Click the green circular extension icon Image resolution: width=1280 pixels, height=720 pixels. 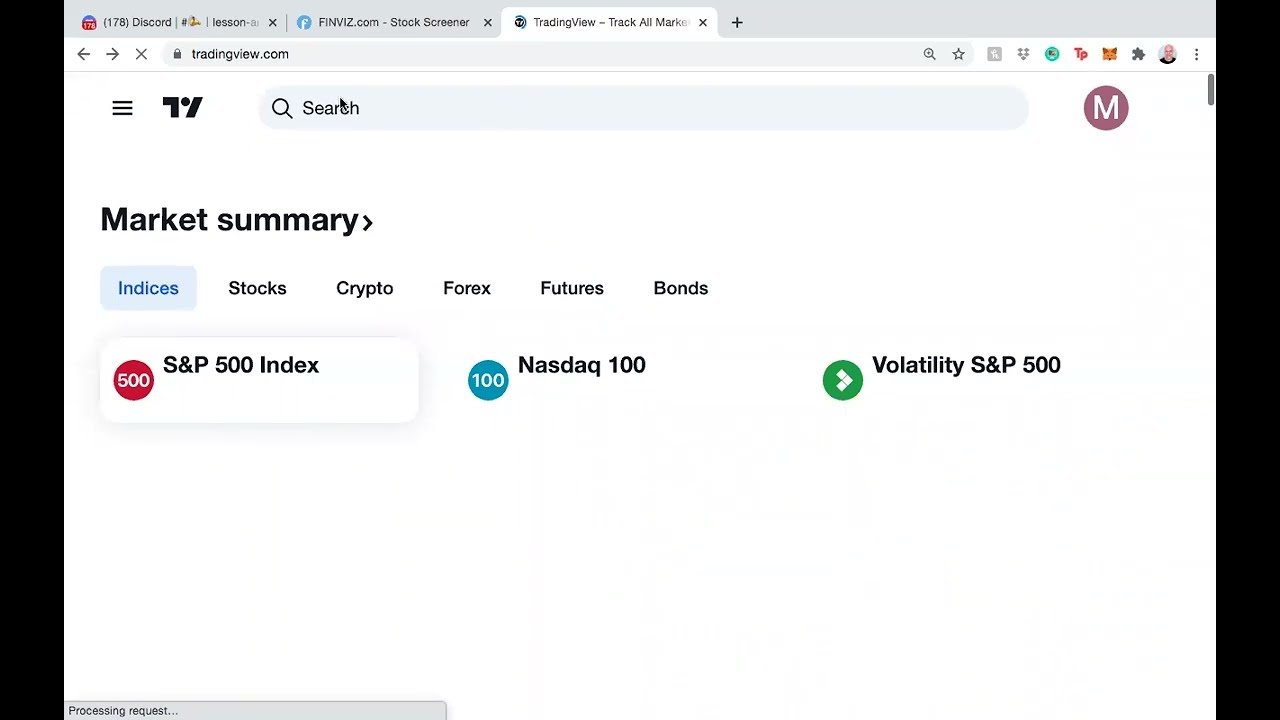(x=1052, y=54)
